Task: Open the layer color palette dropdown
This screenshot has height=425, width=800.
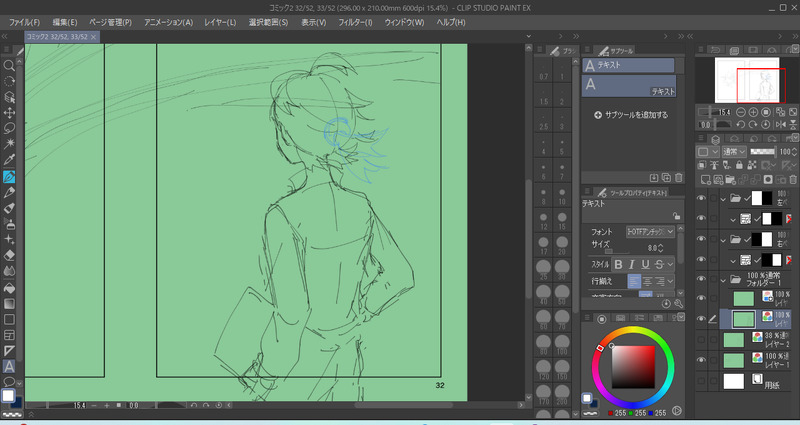Action: [707, 152]
